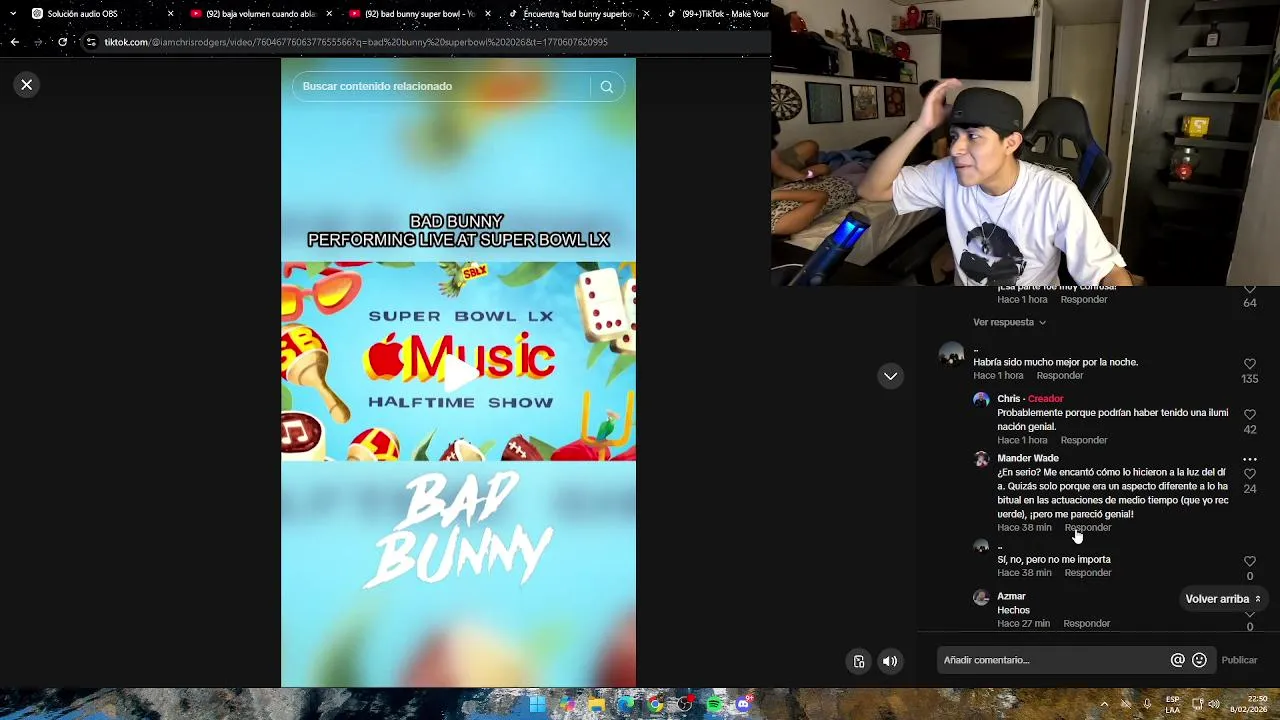Open Discord from taskbar
The width and height of the screenshot is (1280, 720).
tap(743, 705)
